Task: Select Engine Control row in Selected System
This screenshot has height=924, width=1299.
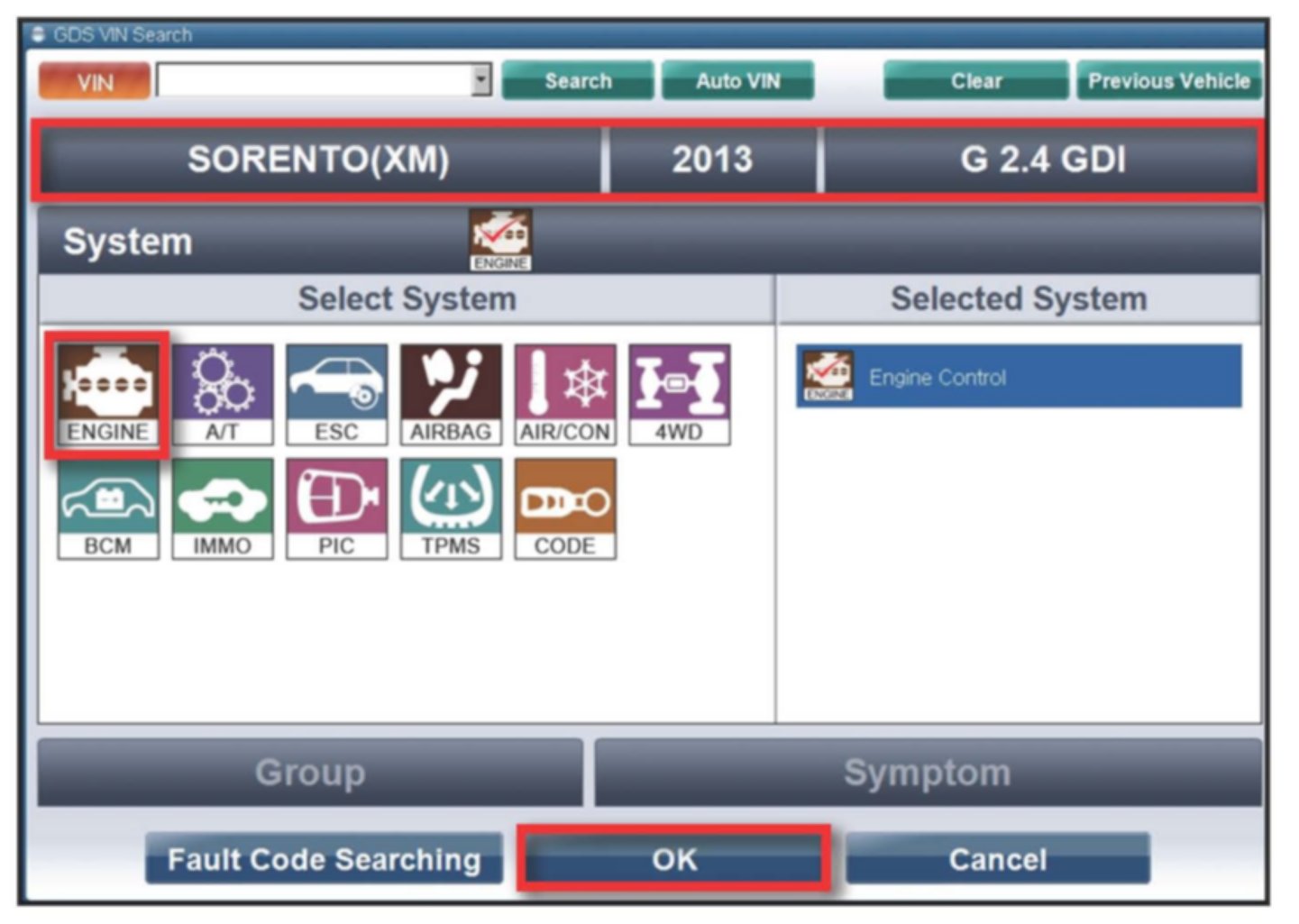Action: coord(1019,376)
